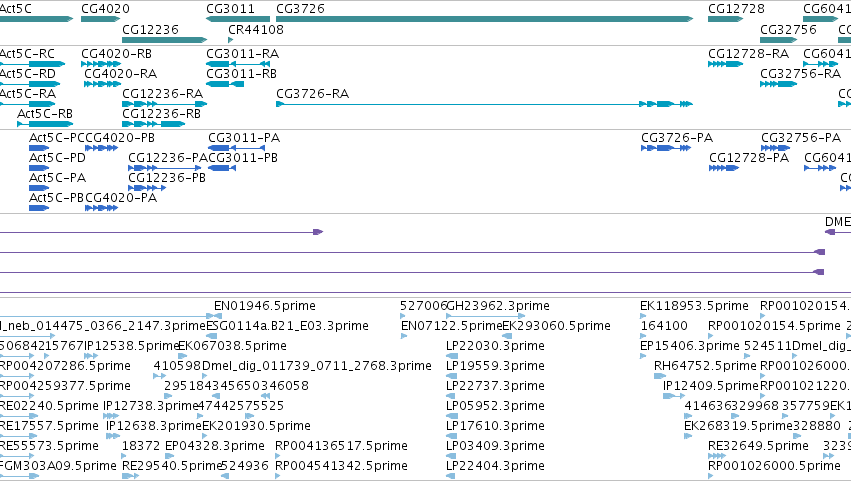Click the CG4020 gene label

105,9
